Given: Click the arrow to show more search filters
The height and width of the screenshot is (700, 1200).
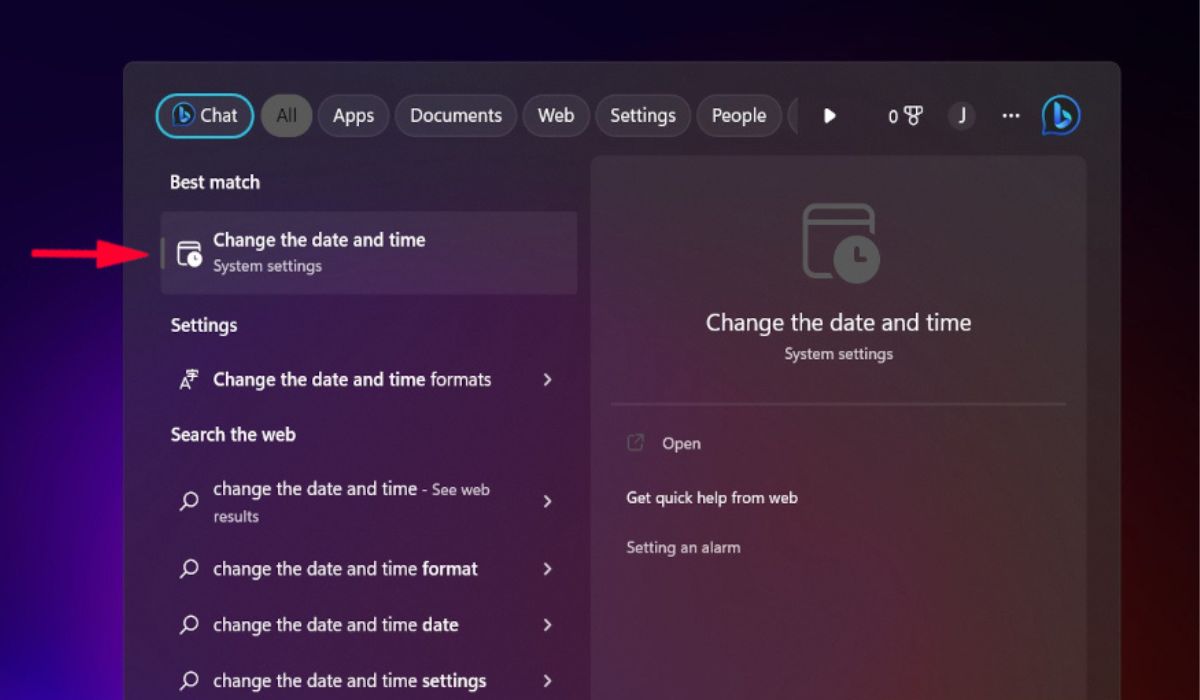Looking at the screenshot, I should (830, 115).
